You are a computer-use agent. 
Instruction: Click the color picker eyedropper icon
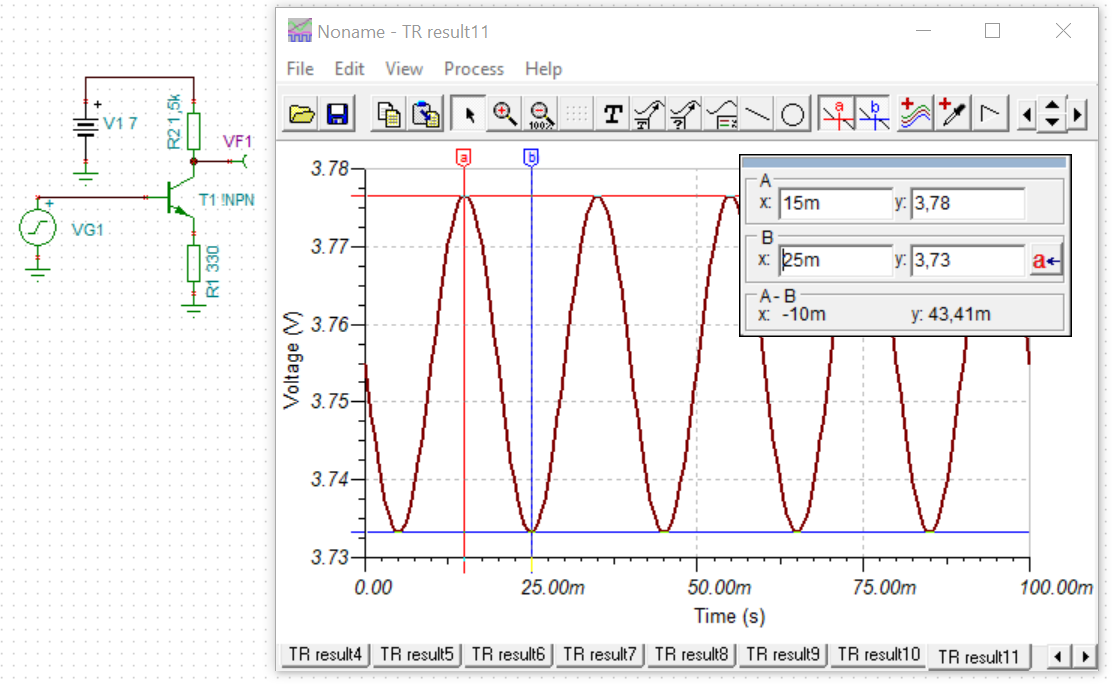click(x=952, y=114)
